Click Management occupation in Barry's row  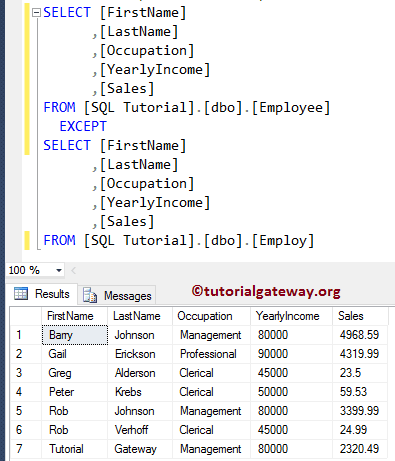(x=211, y=335)
